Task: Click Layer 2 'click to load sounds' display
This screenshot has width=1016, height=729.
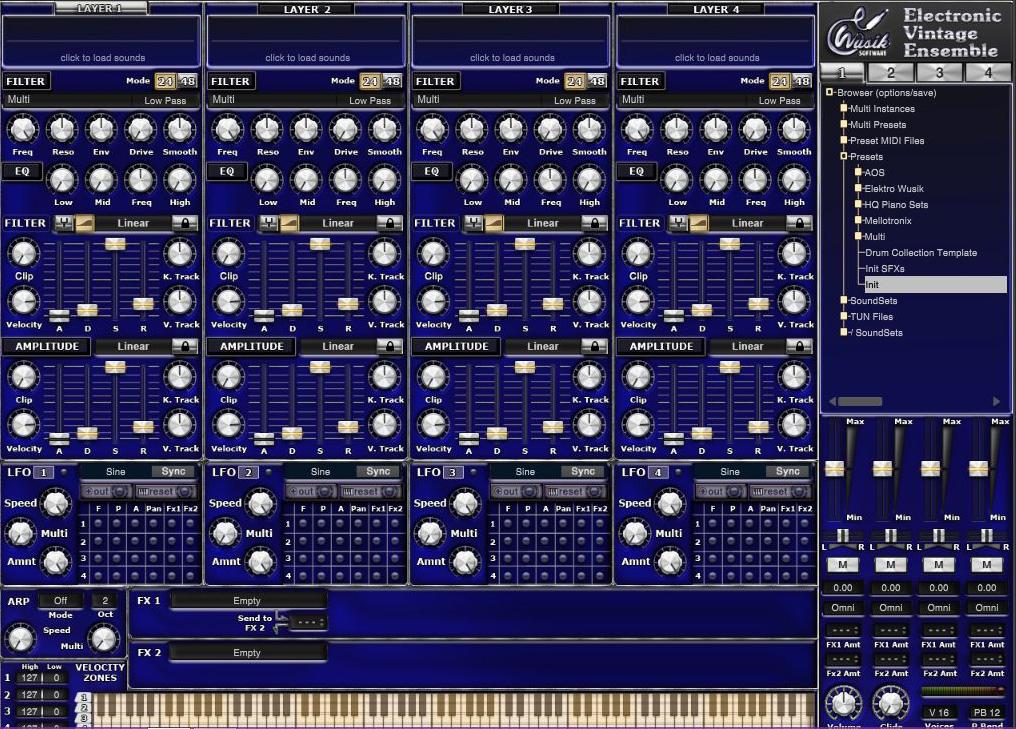Action: pos(307,41)
